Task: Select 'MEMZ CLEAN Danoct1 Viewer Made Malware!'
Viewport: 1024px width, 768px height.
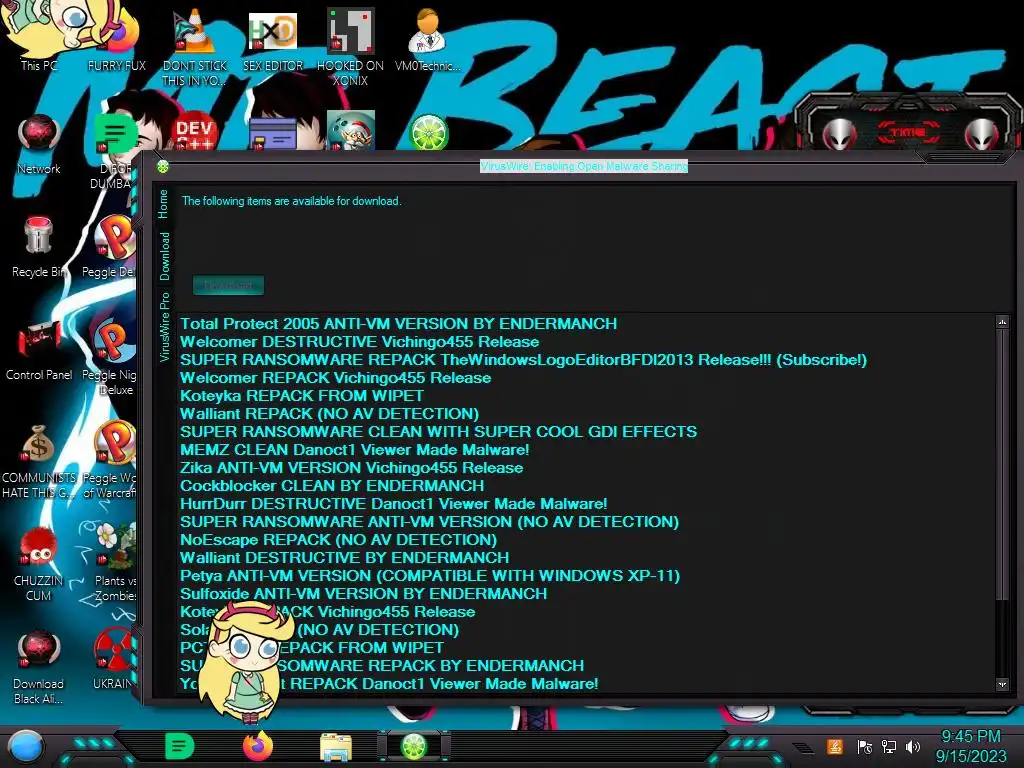Action: point(355,450)
